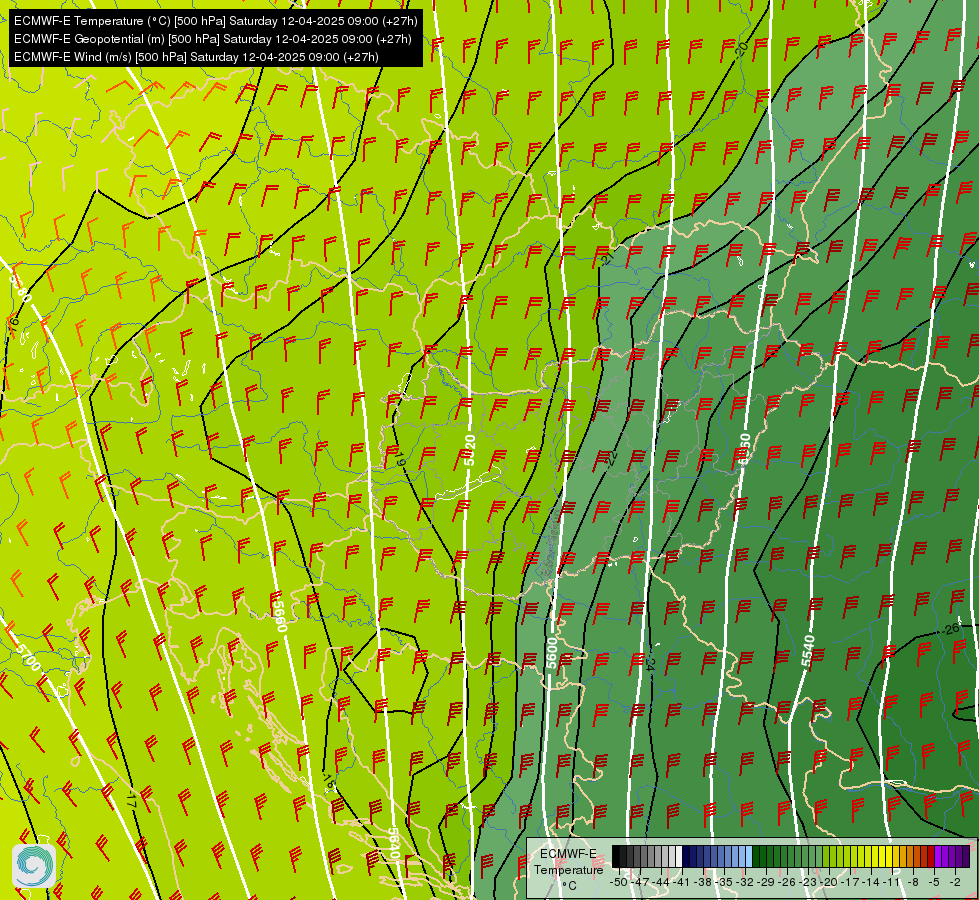Viewport: 979px width, 900px height.
Task: Click the -8 legend tick label
Action: (x=913, y=883)
